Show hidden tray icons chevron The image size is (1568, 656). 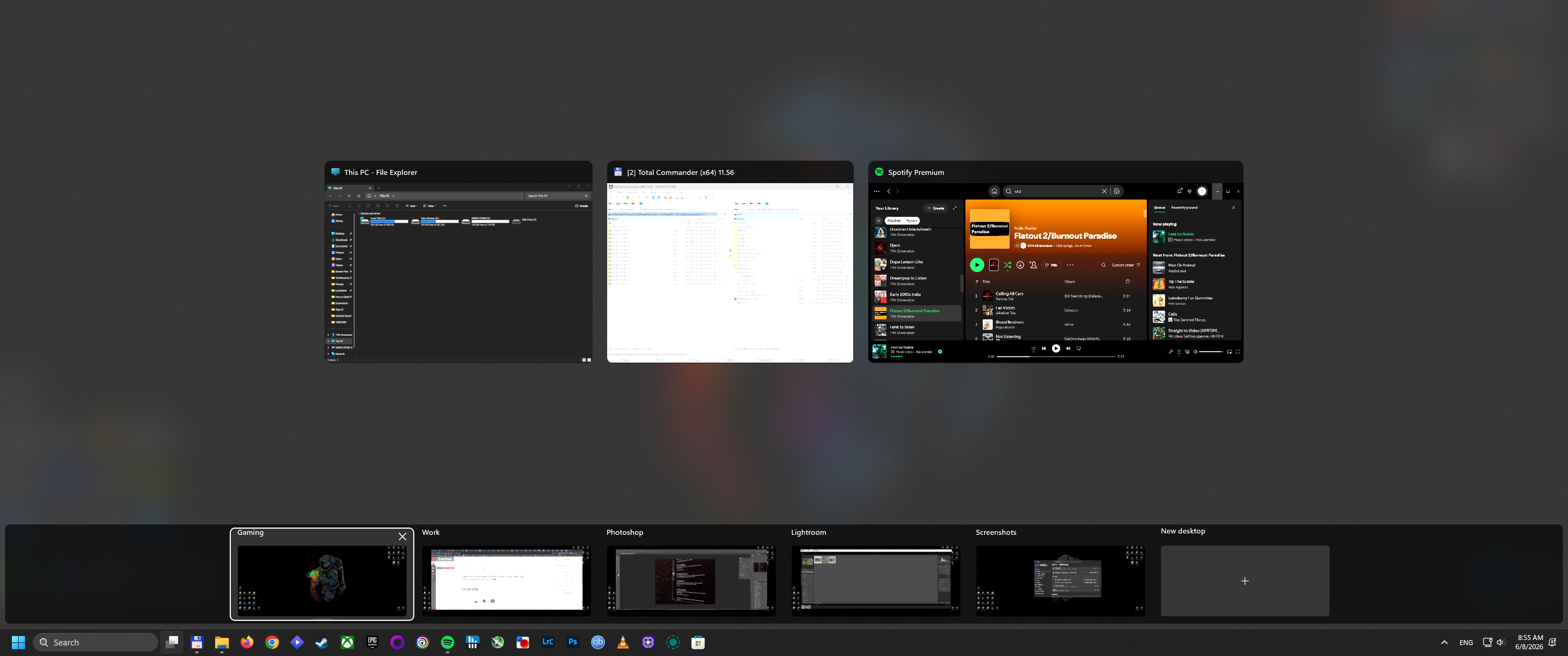tap(1444, 642)
